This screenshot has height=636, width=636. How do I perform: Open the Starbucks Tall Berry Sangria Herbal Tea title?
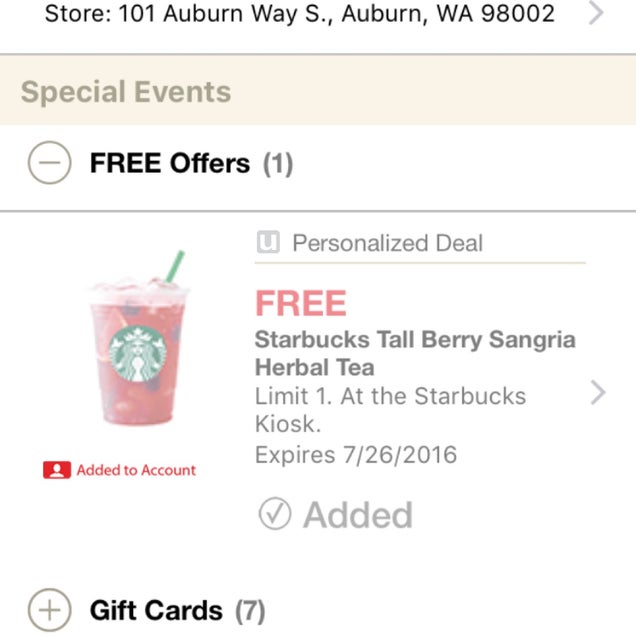[x=415, y=353]
